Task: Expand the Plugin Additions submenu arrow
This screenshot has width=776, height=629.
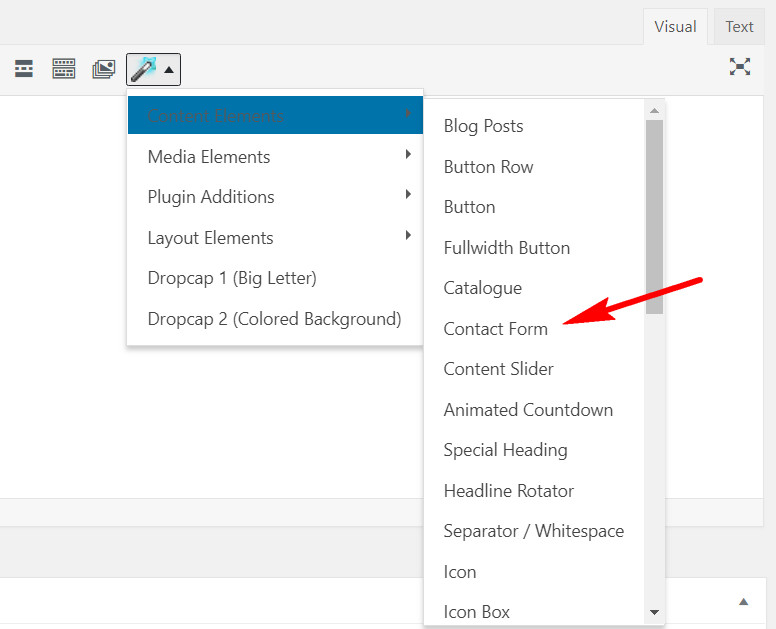Action: pyautogui.click(x=408, y=194)
